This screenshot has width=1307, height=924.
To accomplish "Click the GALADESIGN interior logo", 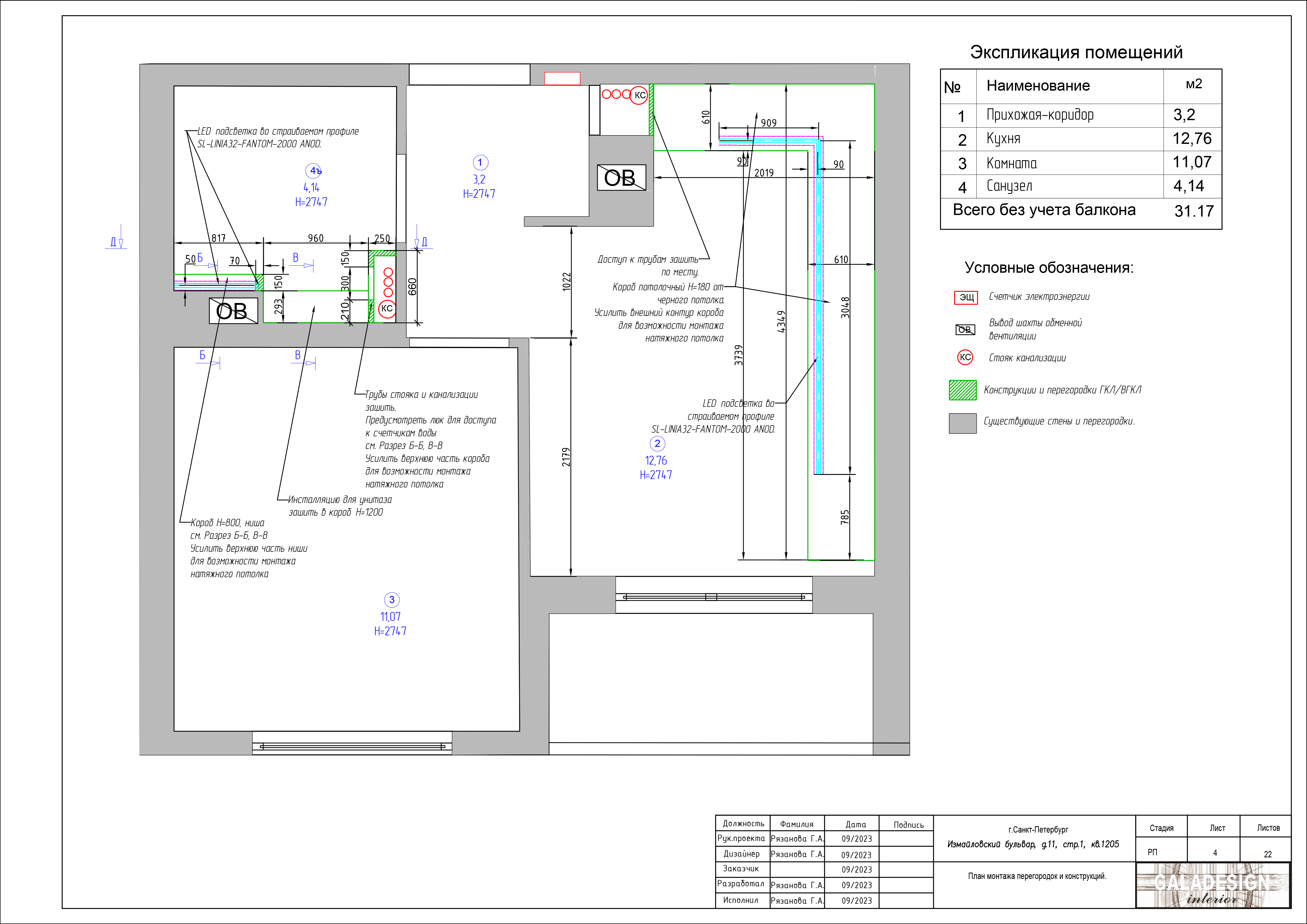I will tap(1212, 885).
